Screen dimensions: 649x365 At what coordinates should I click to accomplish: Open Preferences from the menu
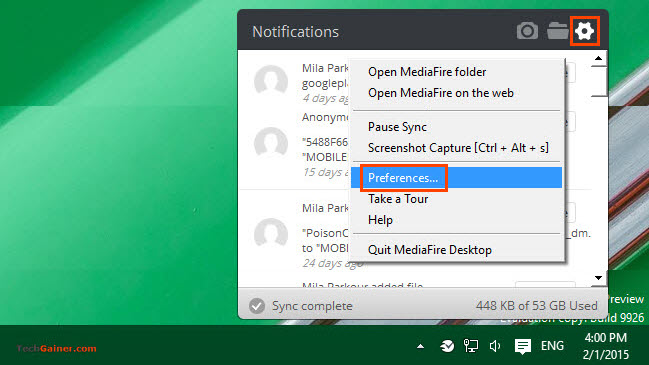coord(457,178)
